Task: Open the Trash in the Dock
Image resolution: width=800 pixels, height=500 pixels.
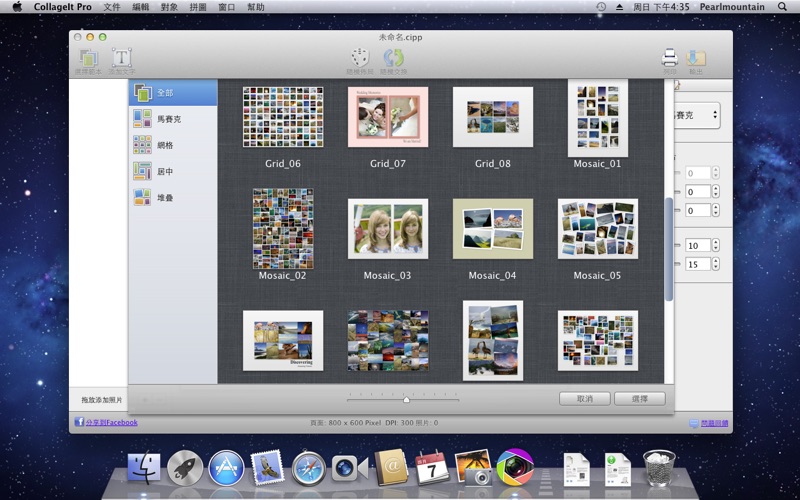Action: [x=659, y=468]
